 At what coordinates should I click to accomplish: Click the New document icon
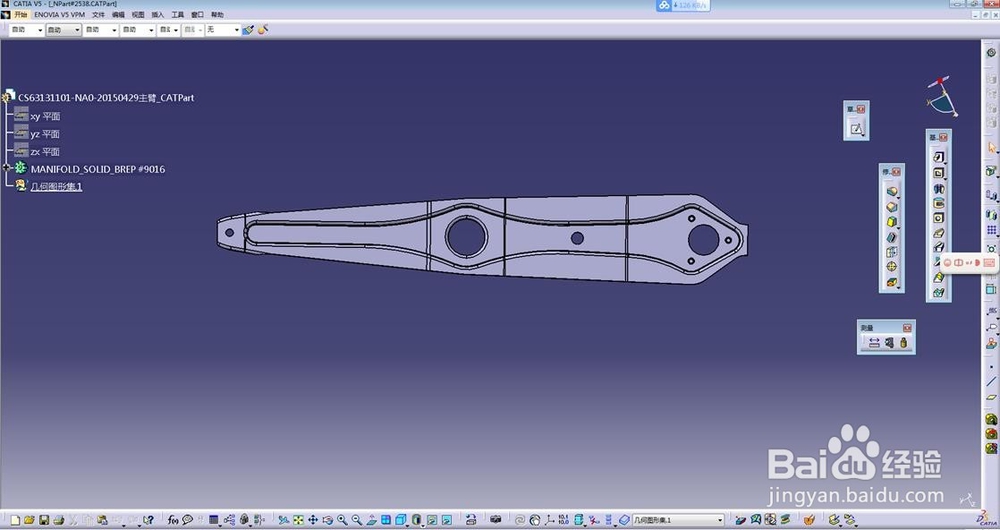[15, 520]
